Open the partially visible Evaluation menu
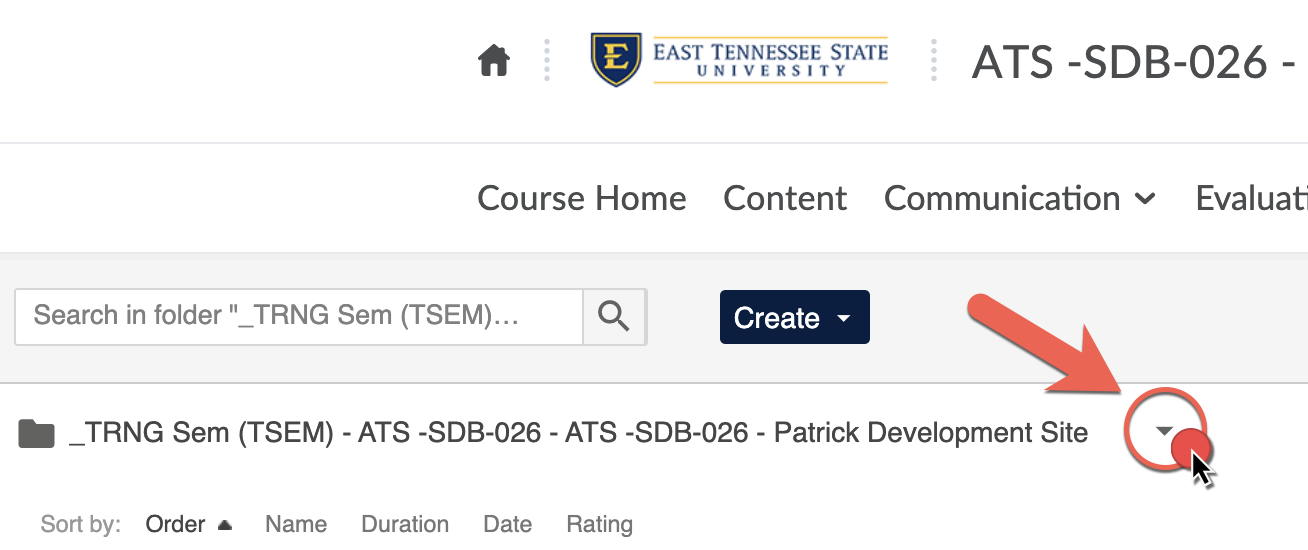Viewport: 1308px width, 550px height. tap(1251, 198)
